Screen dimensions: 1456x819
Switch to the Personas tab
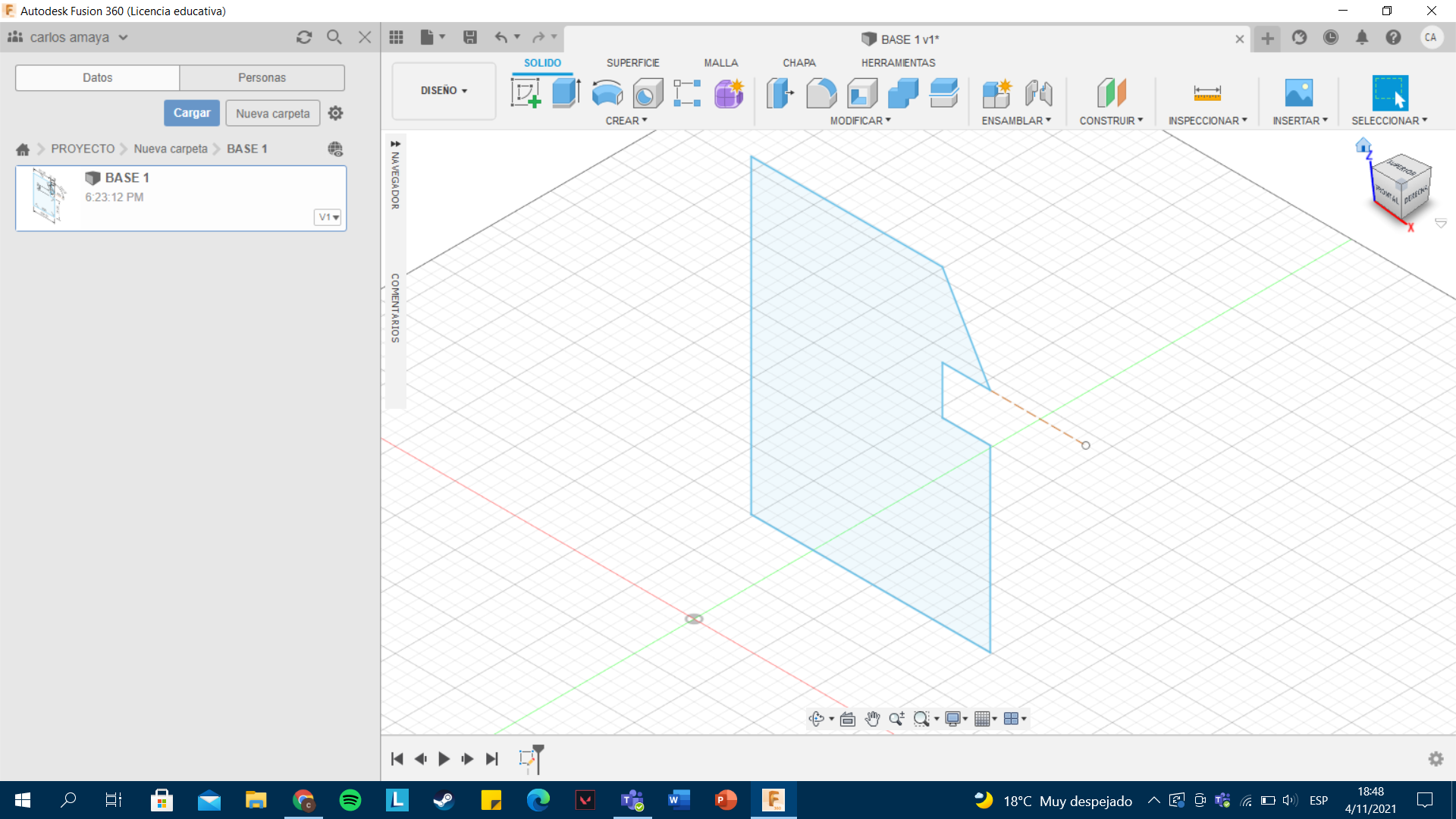point(262,77)
